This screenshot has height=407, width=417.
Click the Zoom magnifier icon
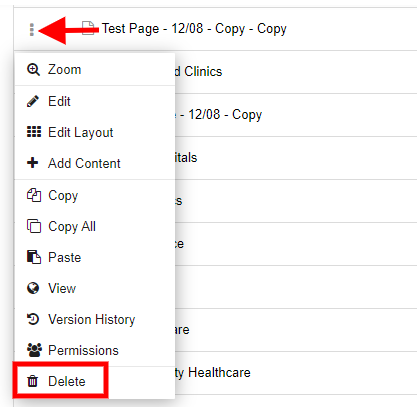(x=33, y=69)
